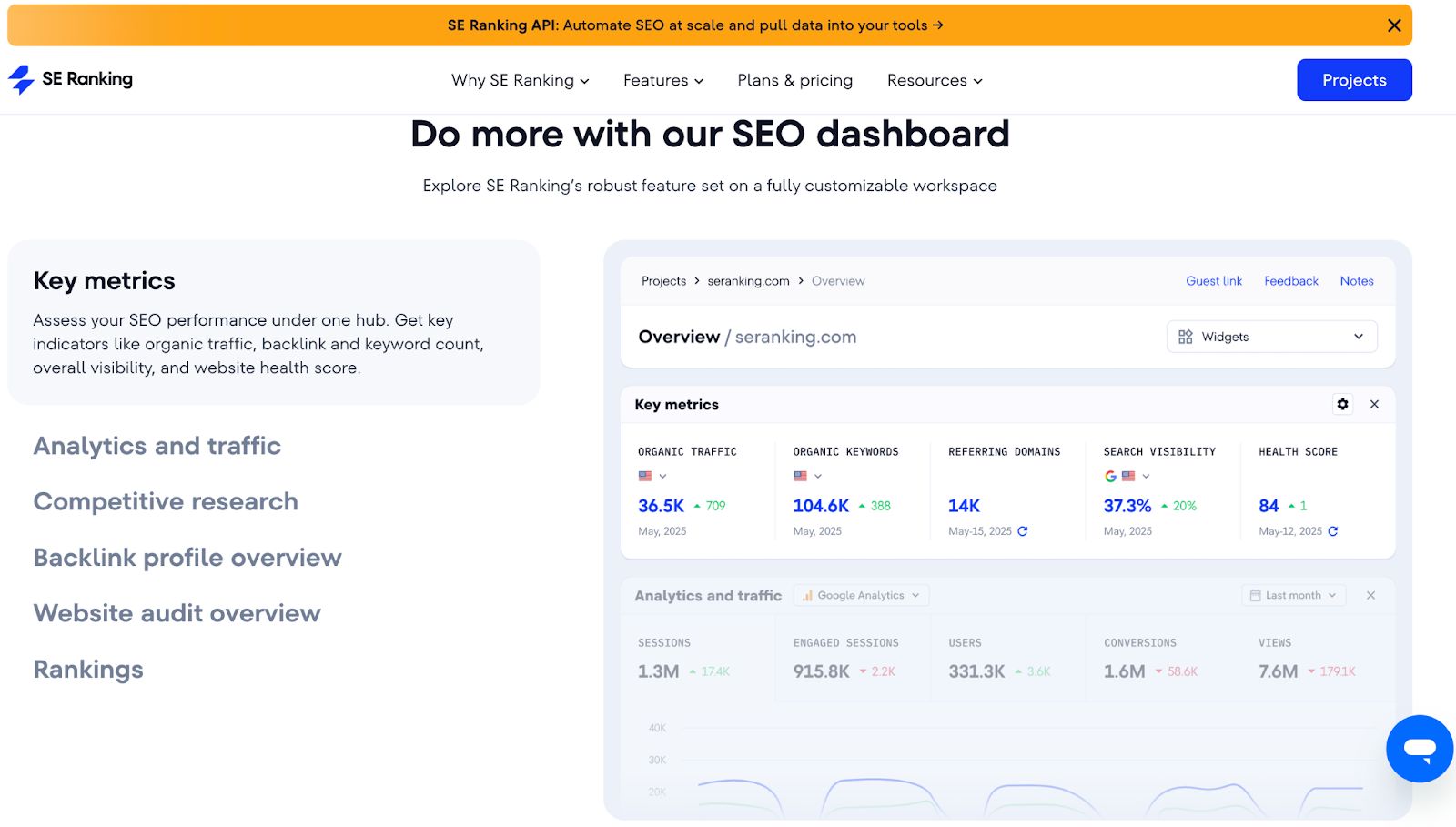
Task: Click the Widgets grid icon
Action: (1185, 337)
